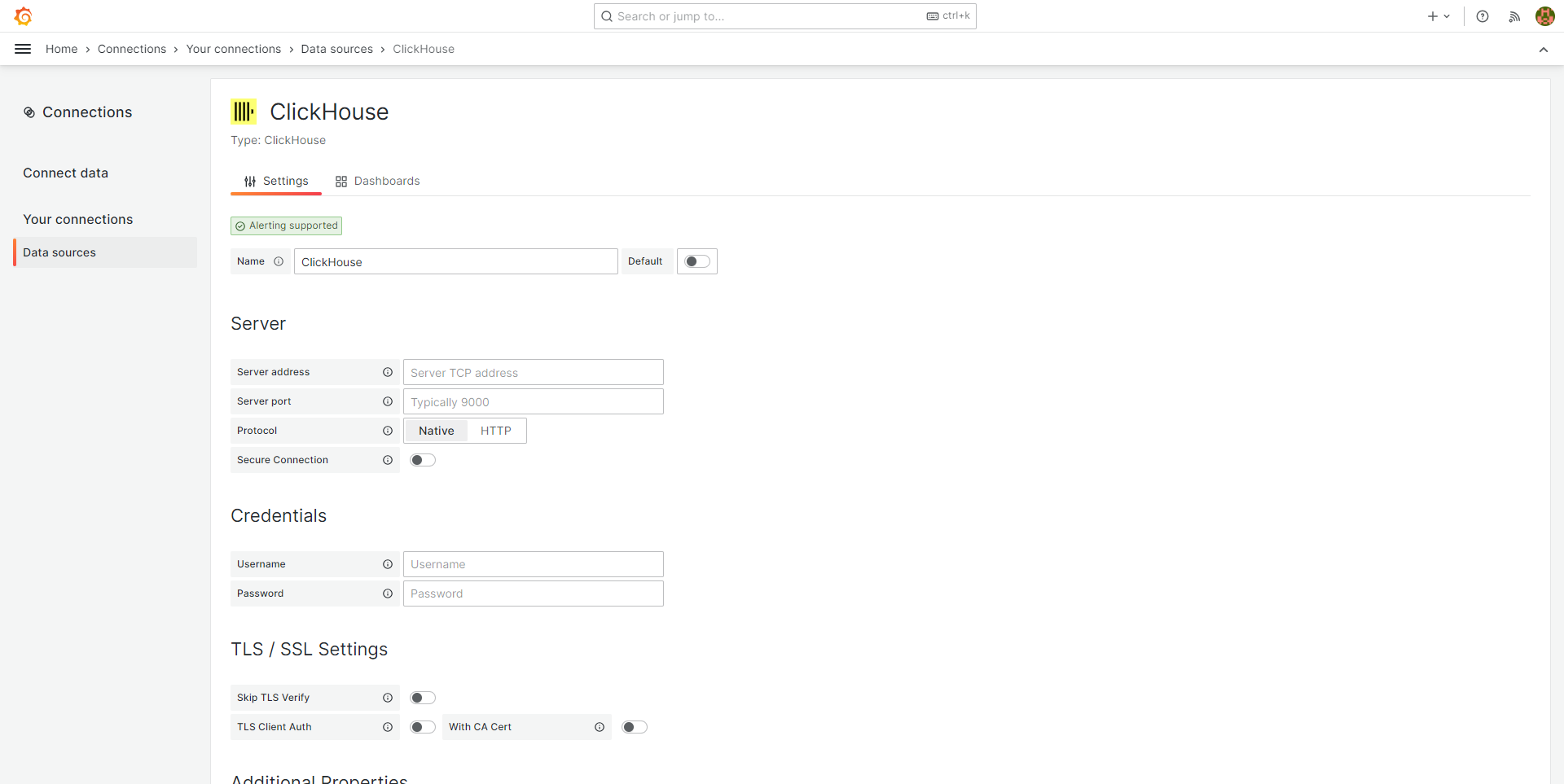Select the Native protocol option
Screen dimensions: 1564x784
tap(437, 431)
